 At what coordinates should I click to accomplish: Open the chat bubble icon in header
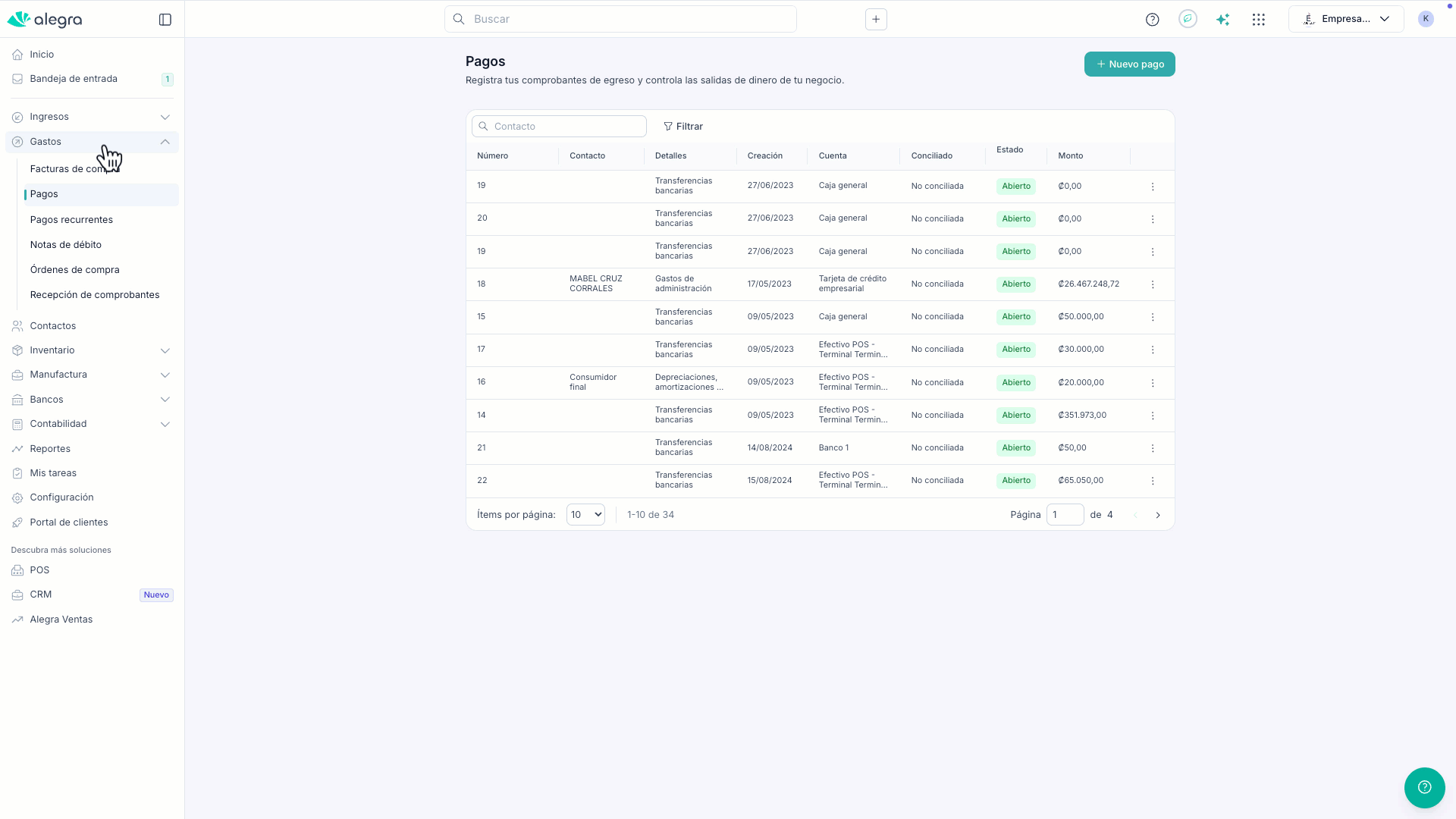click(x=1188, y=20)
